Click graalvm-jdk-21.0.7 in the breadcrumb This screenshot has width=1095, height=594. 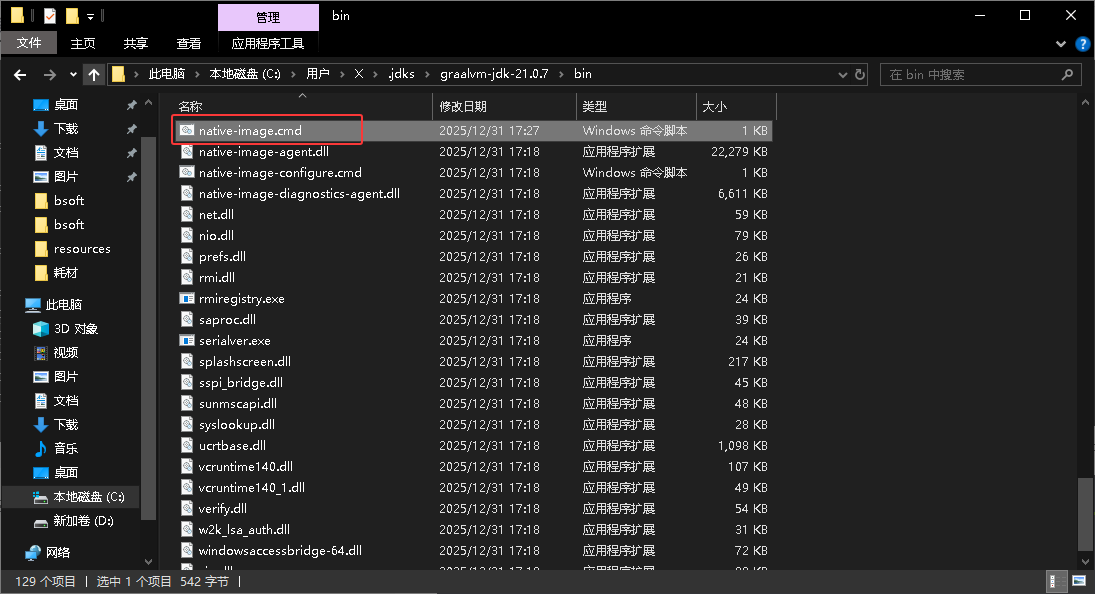click(x=494, y=74)
